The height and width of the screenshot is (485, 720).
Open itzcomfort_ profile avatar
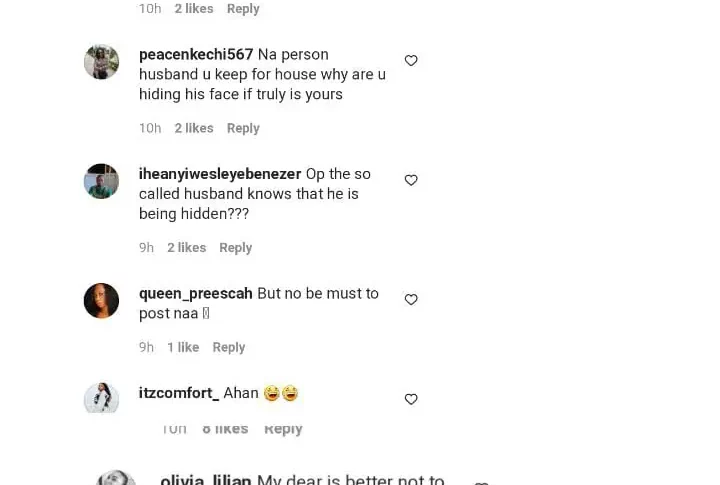pos(101,397)
